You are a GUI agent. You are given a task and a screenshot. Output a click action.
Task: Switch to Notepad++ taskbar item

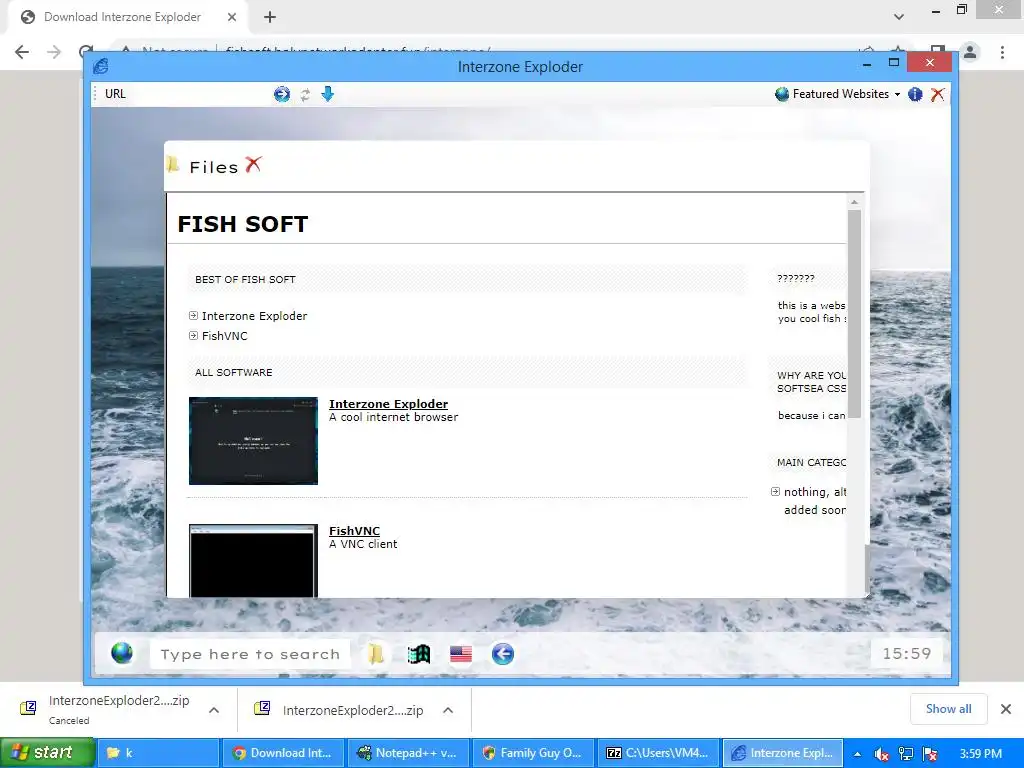click(408, 753)
